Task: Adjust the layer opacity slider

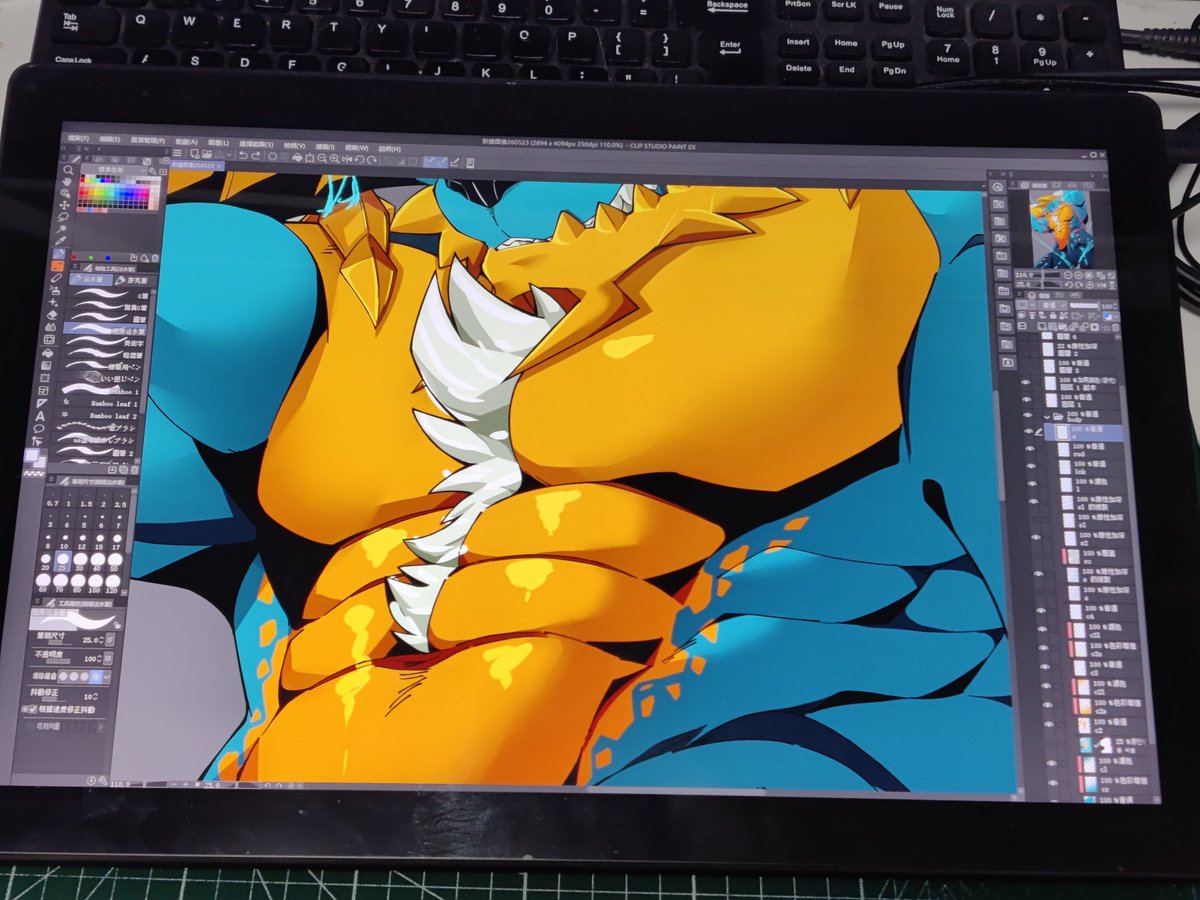Action: pyautogui.click(x=1084, y=305)
